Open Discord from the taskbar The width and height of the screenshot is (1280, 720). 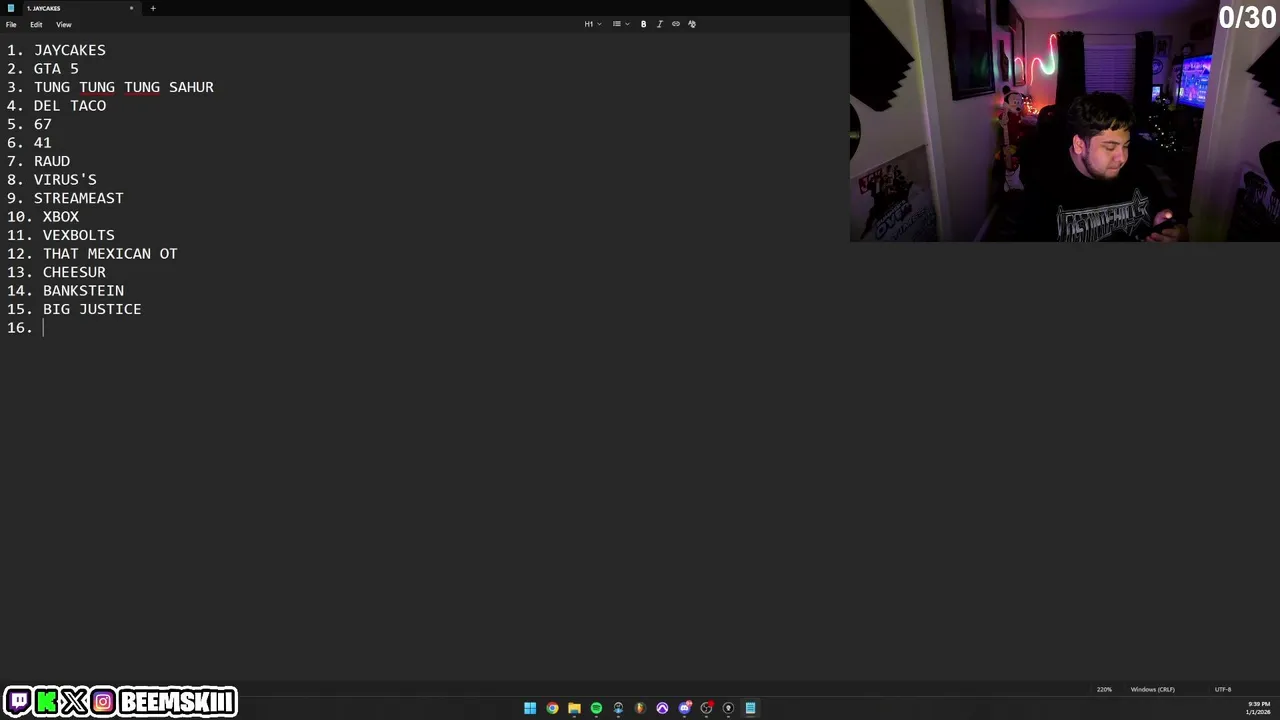tap(684, 708)
